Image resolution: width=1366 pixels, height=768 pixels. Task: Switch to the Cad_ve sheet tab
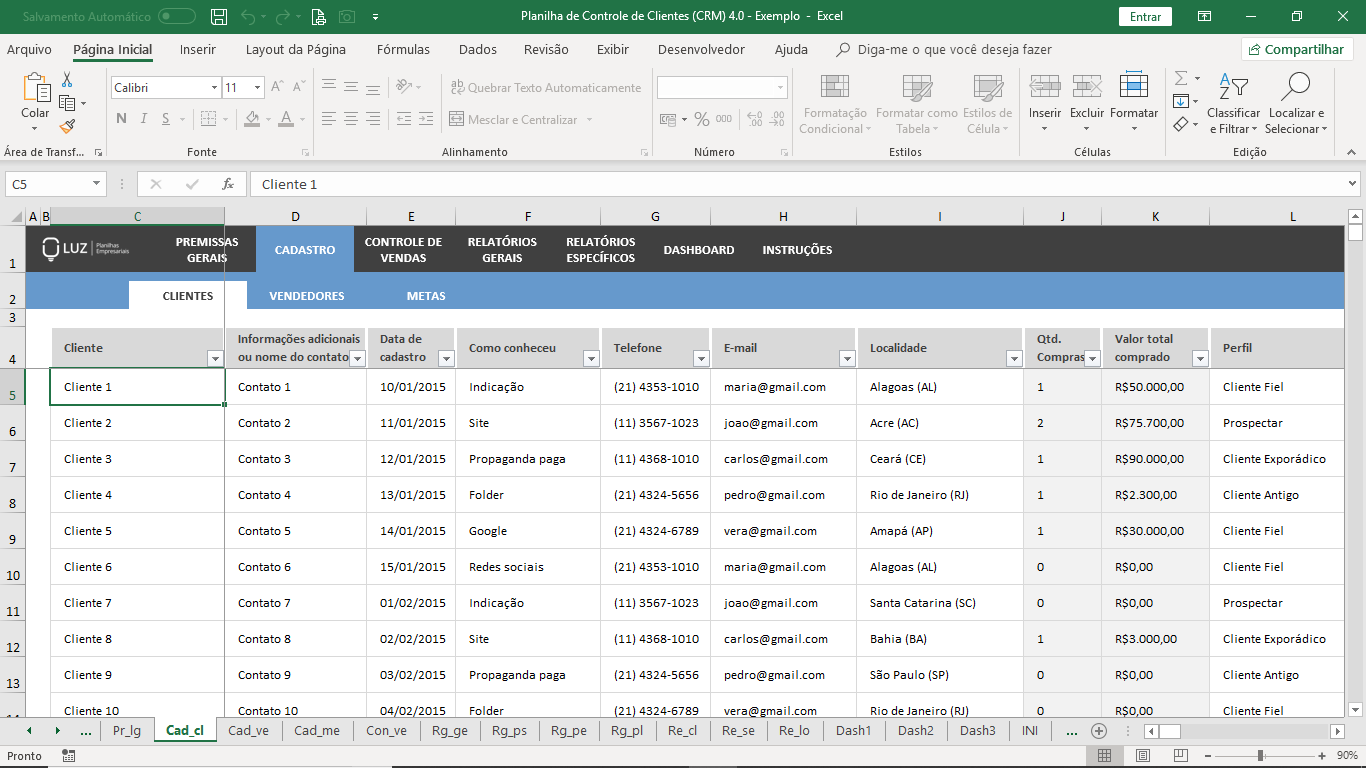(x=249, y=731)
